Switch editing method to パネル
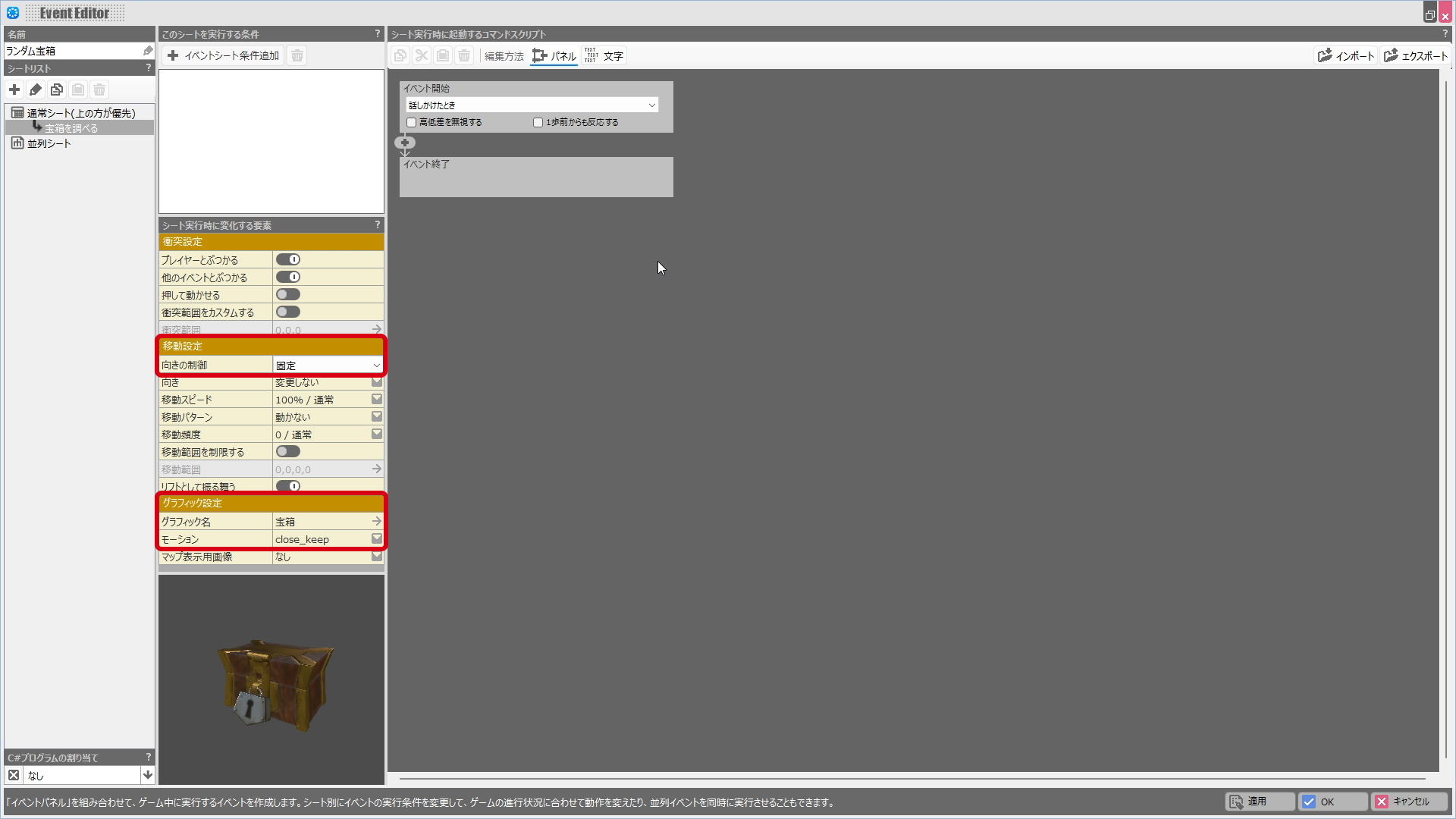 tap(554, 56)
